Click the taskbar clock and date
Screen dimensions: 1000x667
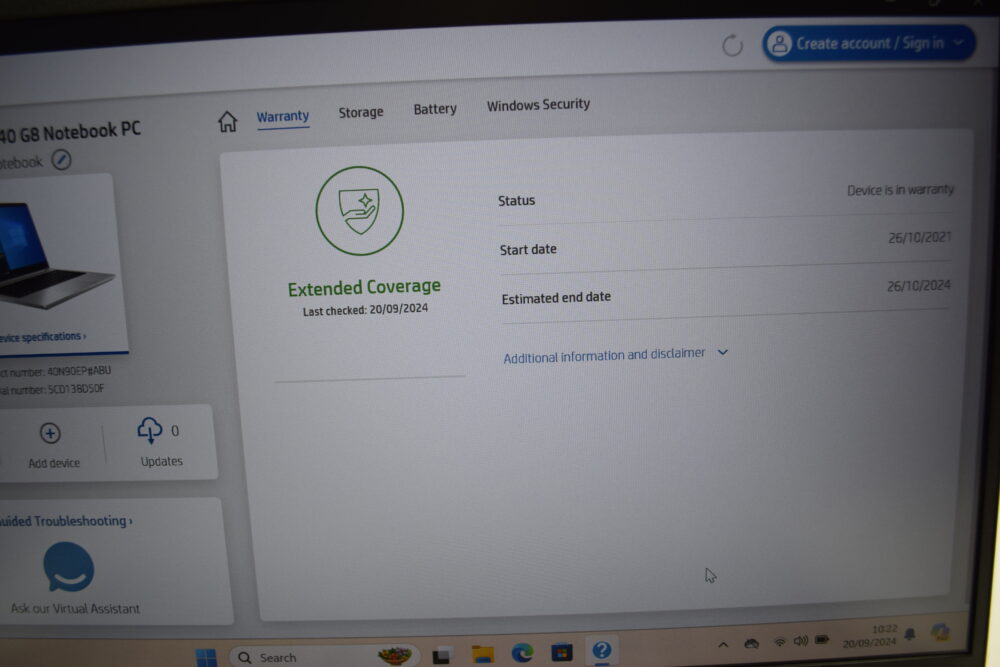[x=871, y=636]
